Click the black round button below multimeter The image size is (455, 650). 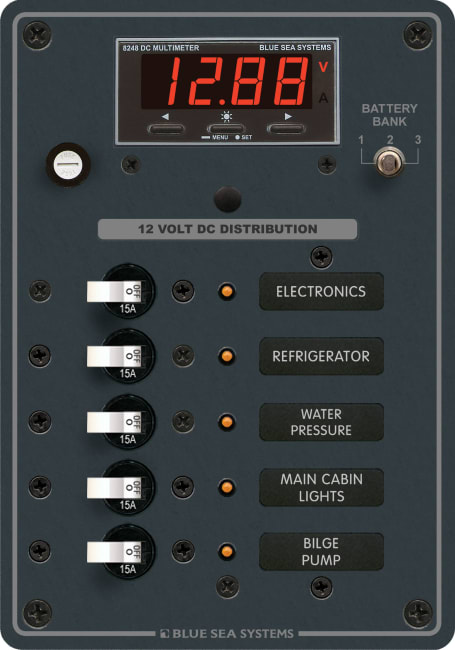228,199
